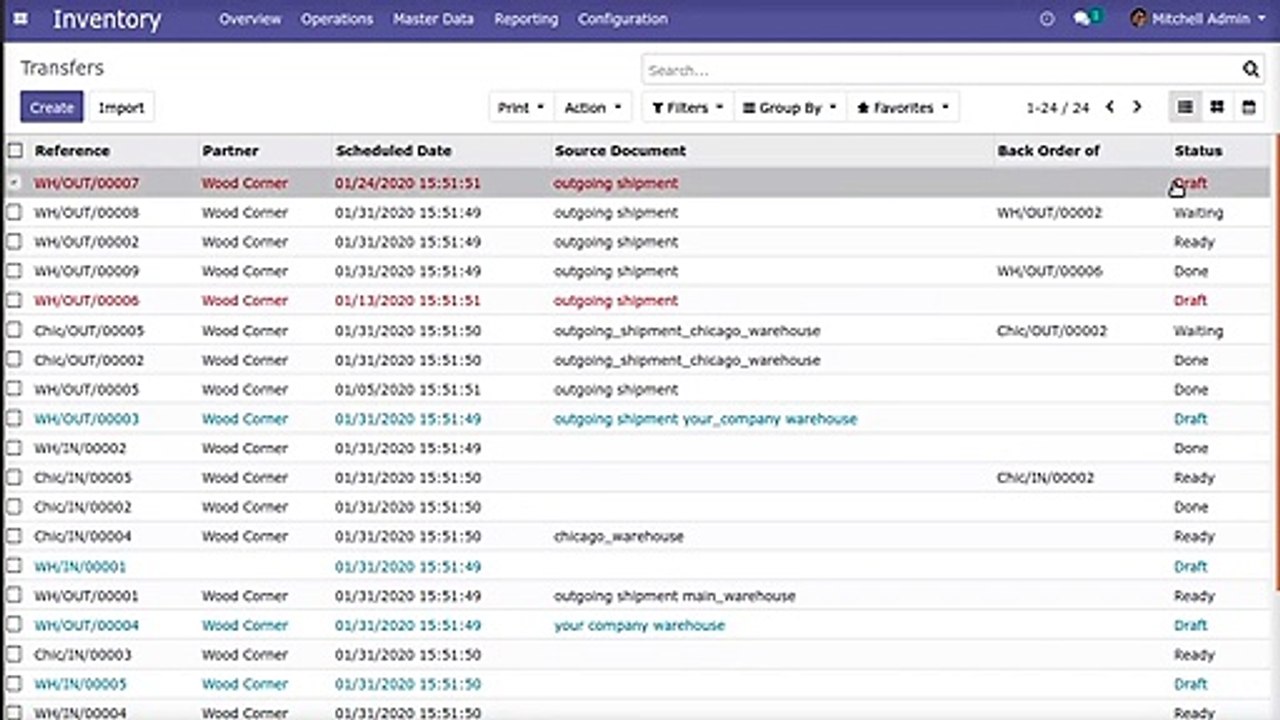The width and height of the screenshot is (1280, 720).
Task: Open transfer WH/OUT/00001
Action: click(x=86, y=596)
